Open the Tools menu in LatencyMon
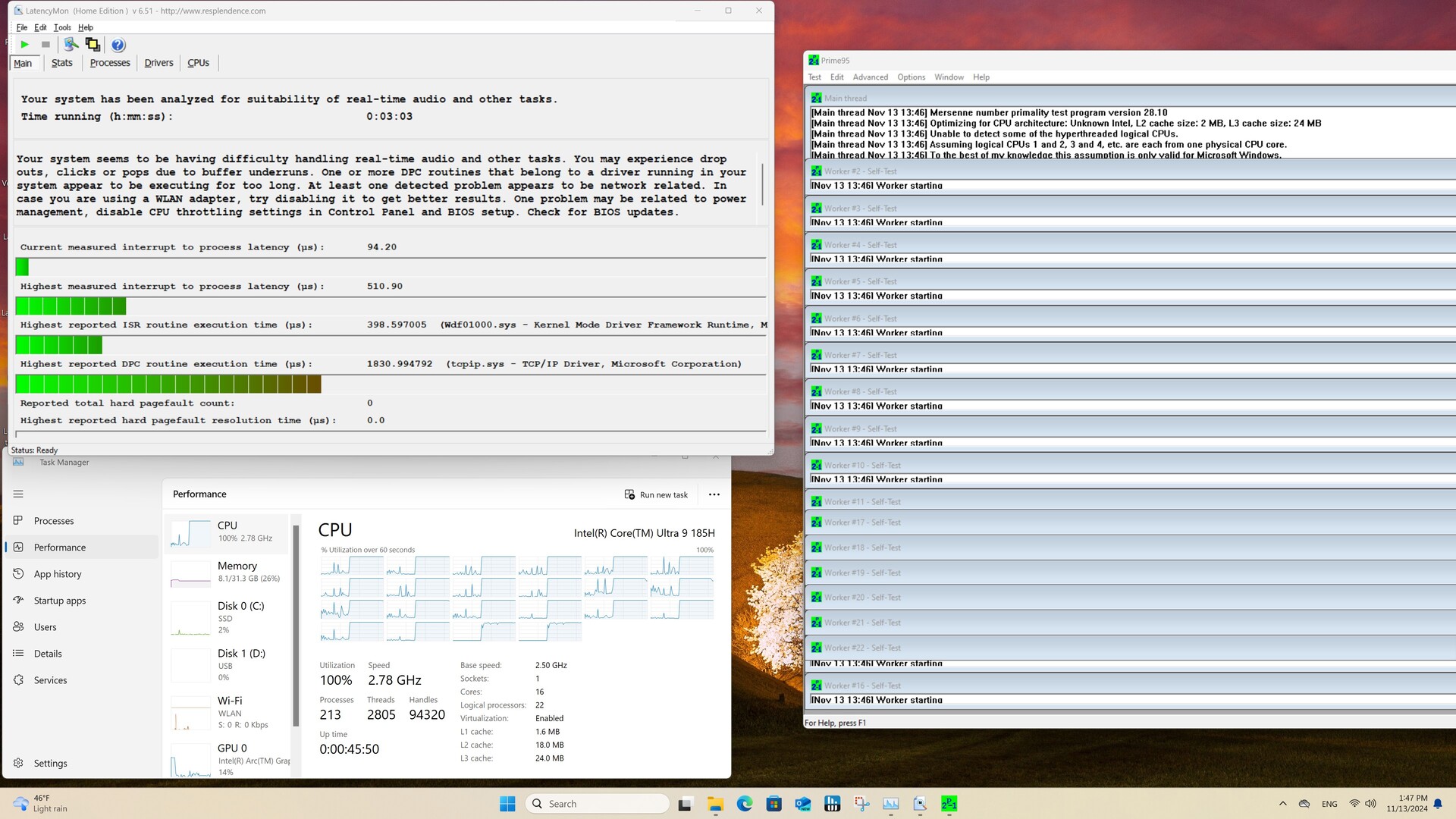 pos(62,27)
